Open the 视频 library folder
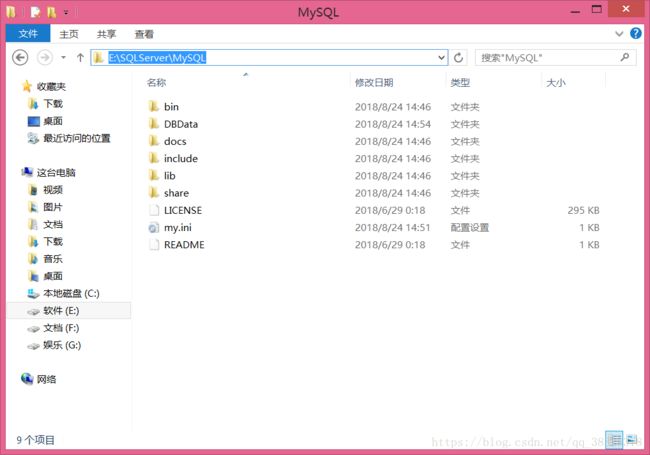The width and height of the screenshot is (650, 455). tap(53, 190)
